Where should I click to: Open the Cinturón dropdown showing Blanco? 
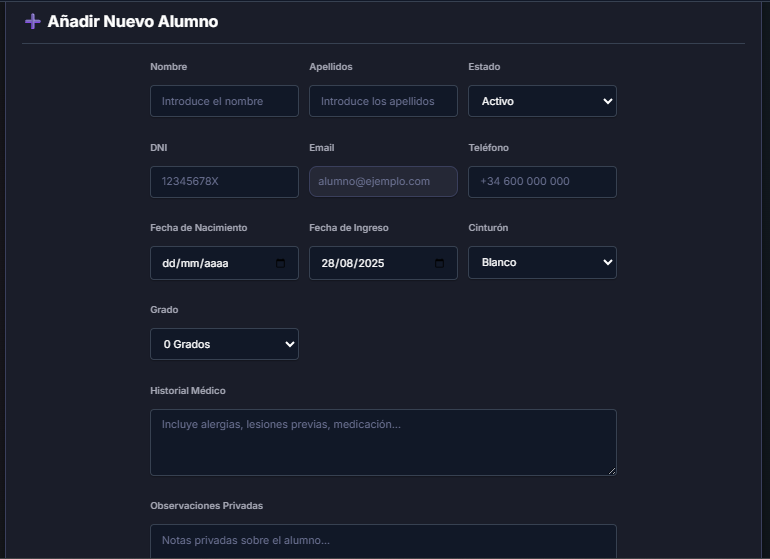pos(542,262)
